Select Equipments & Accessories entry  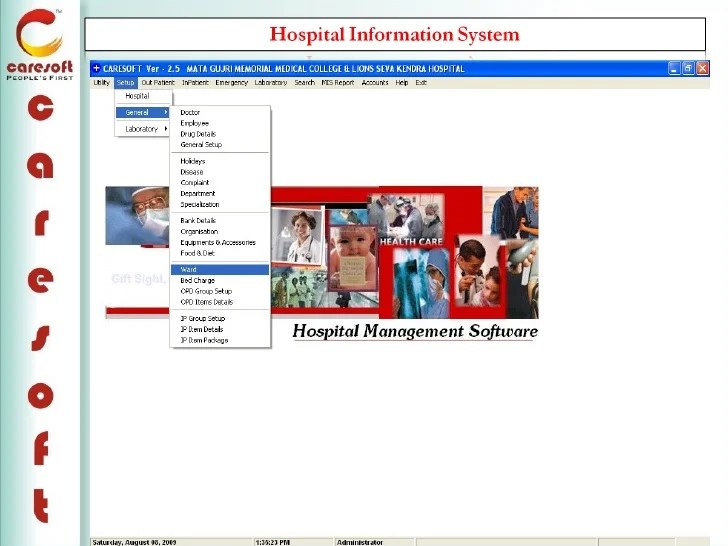coord(220,242)
